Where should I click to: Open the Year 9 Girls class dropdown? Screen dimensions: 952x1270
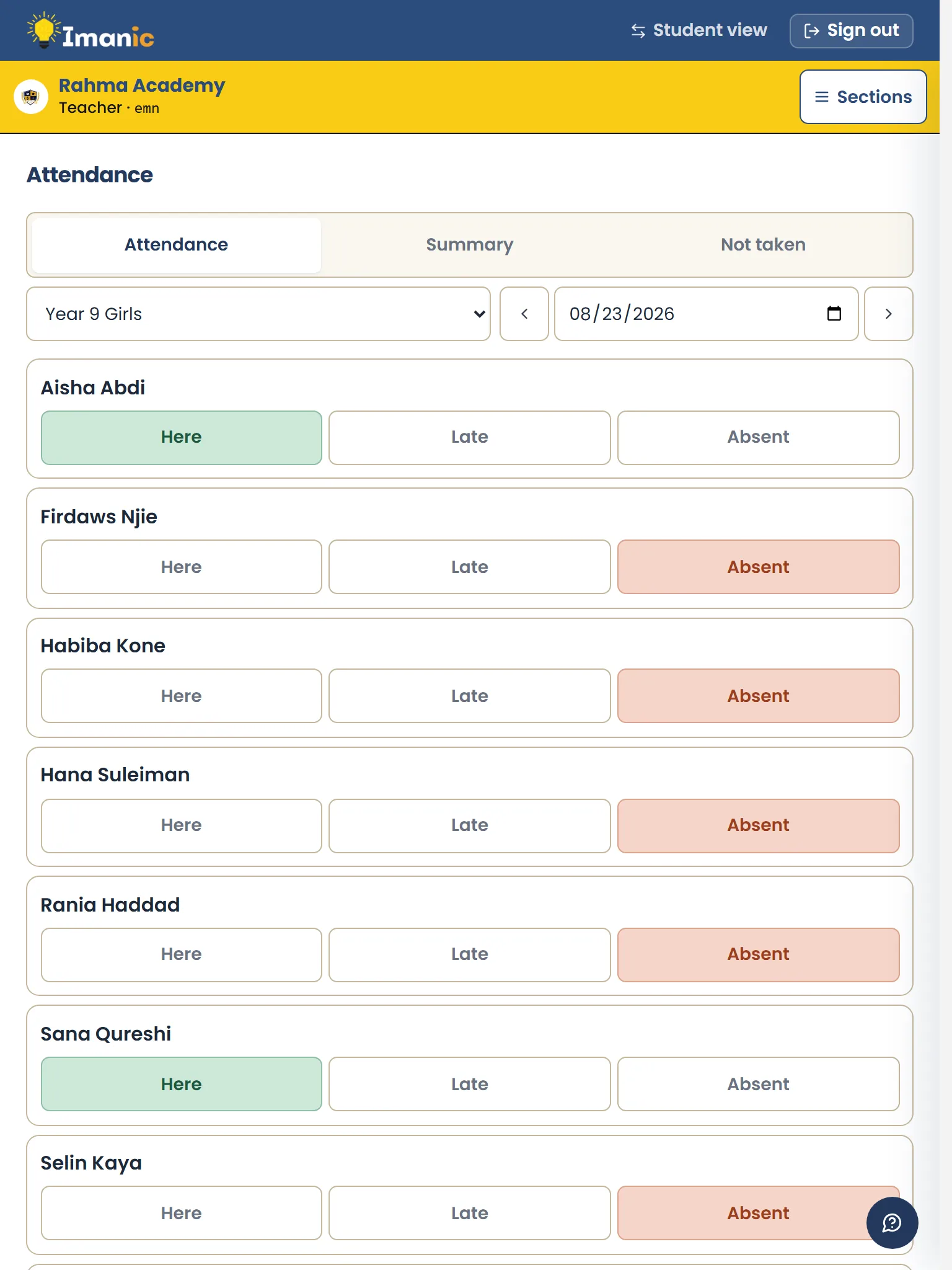(x=258, y=314)
